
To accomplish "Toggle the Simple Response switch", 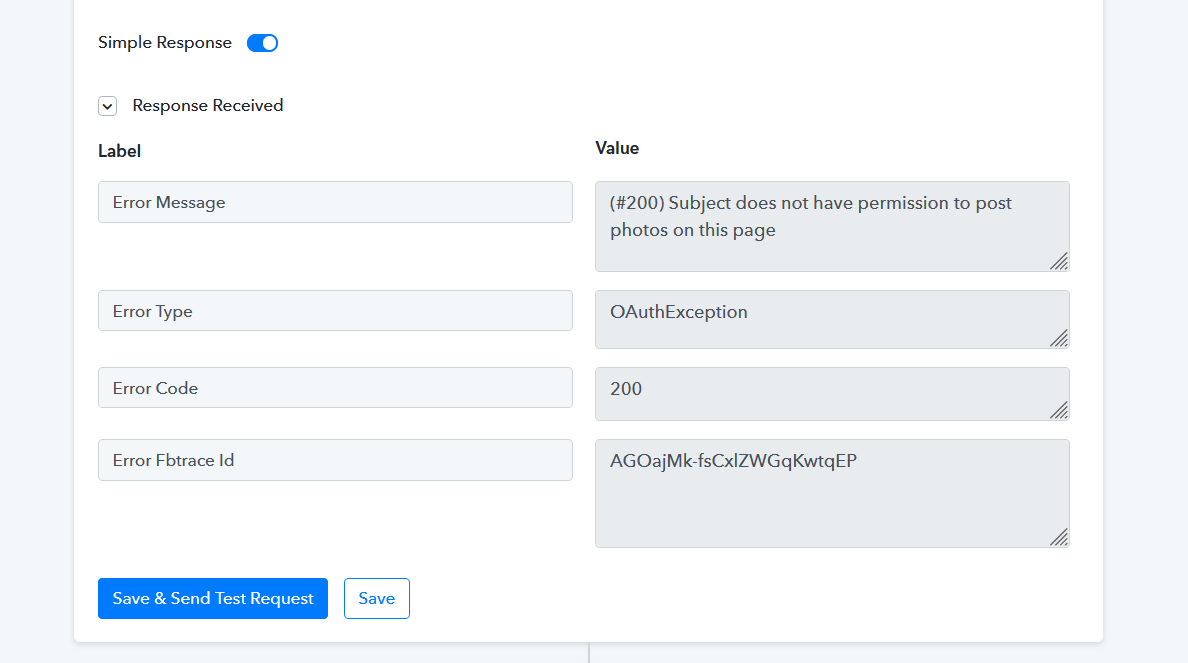I will 262,43.
